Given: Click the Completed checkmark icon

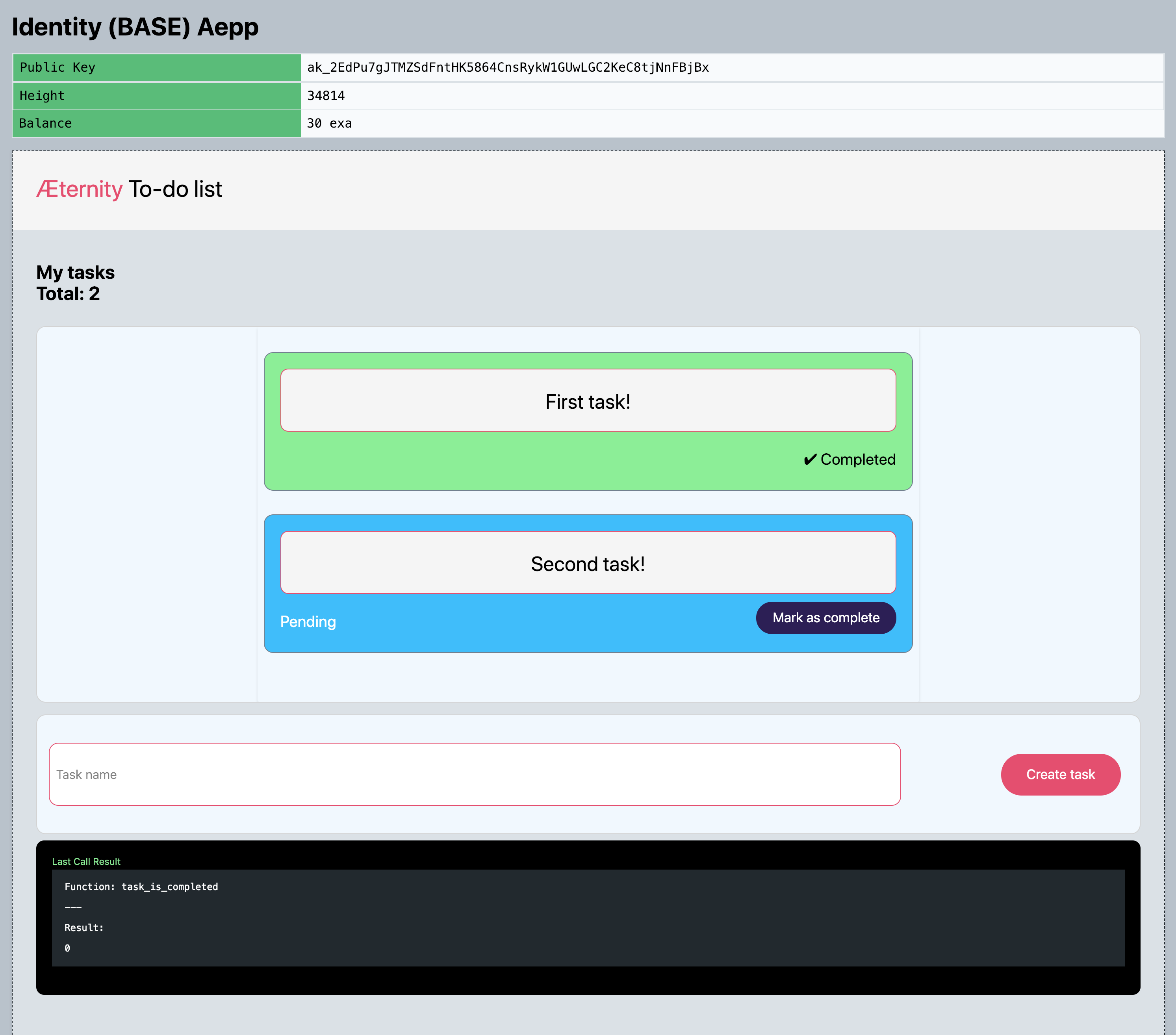Looking at the screenshot, I should [x=809, y=460].
